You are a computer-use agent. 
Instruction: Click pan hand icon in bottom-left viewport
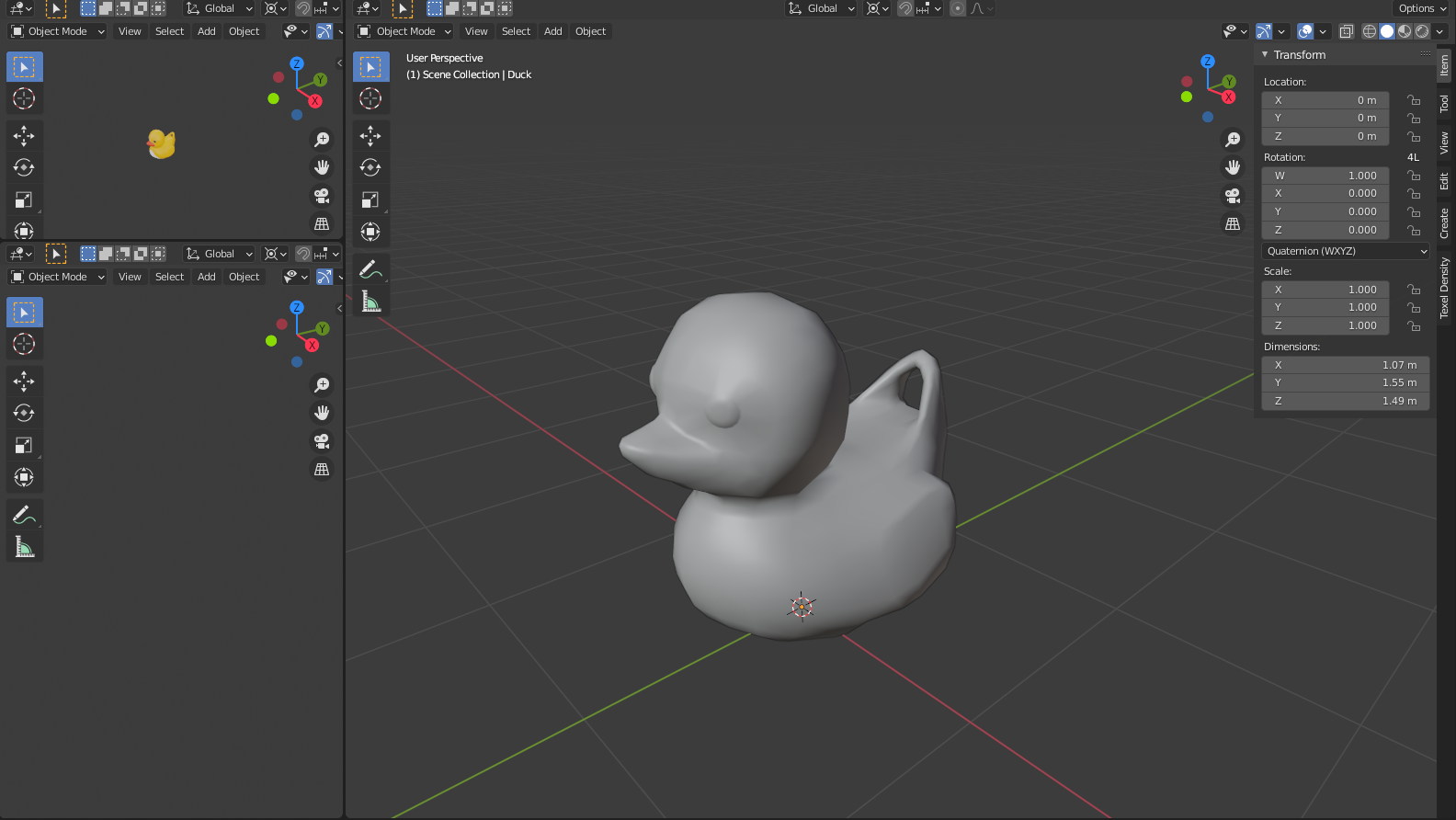322,413
